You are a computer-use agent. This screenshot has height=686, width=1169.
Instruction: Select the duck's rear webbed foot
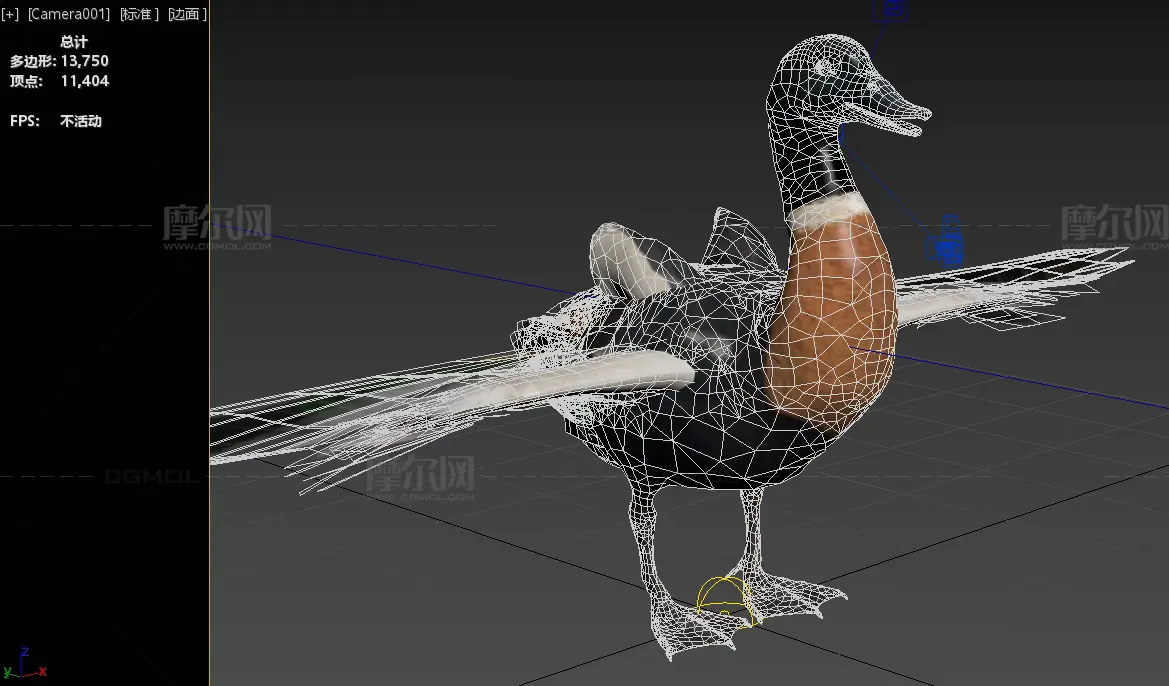click(799, 594)
